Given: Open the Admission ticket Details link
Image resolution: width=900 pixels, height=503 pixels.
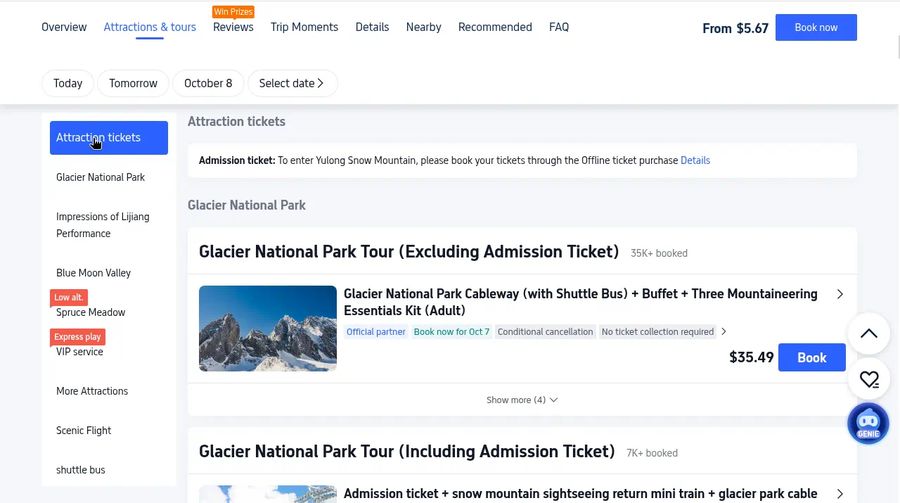Looking at the screenshot, I should click(695, 160).
